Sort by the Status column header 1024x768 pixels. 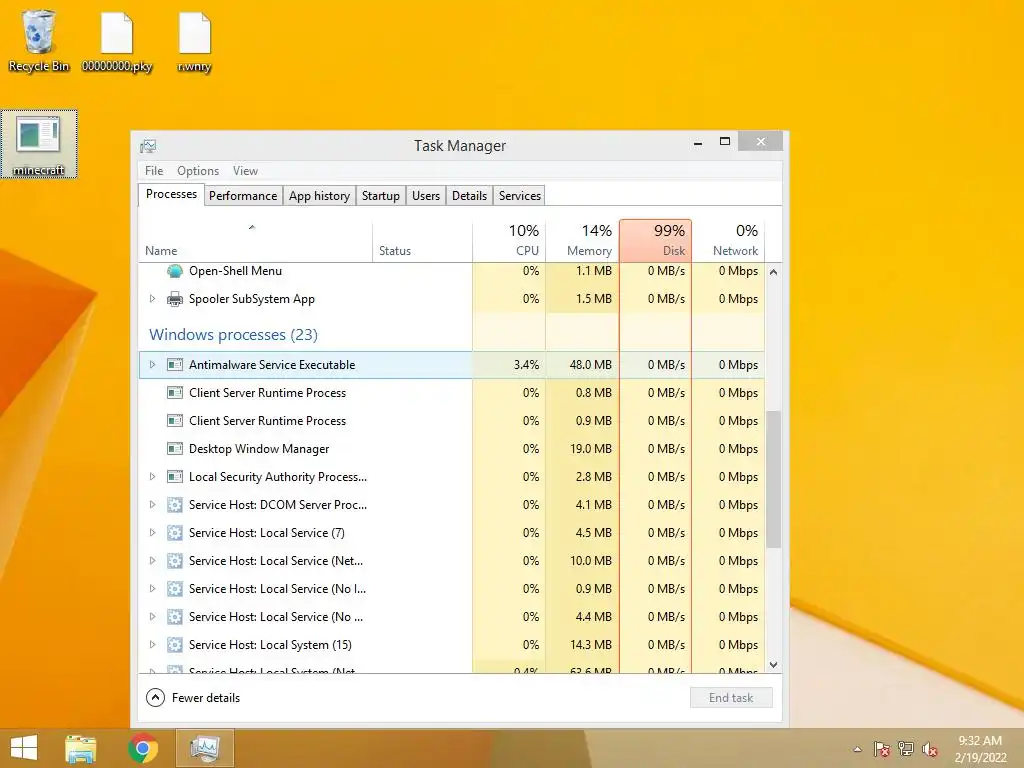pos(423,240)
